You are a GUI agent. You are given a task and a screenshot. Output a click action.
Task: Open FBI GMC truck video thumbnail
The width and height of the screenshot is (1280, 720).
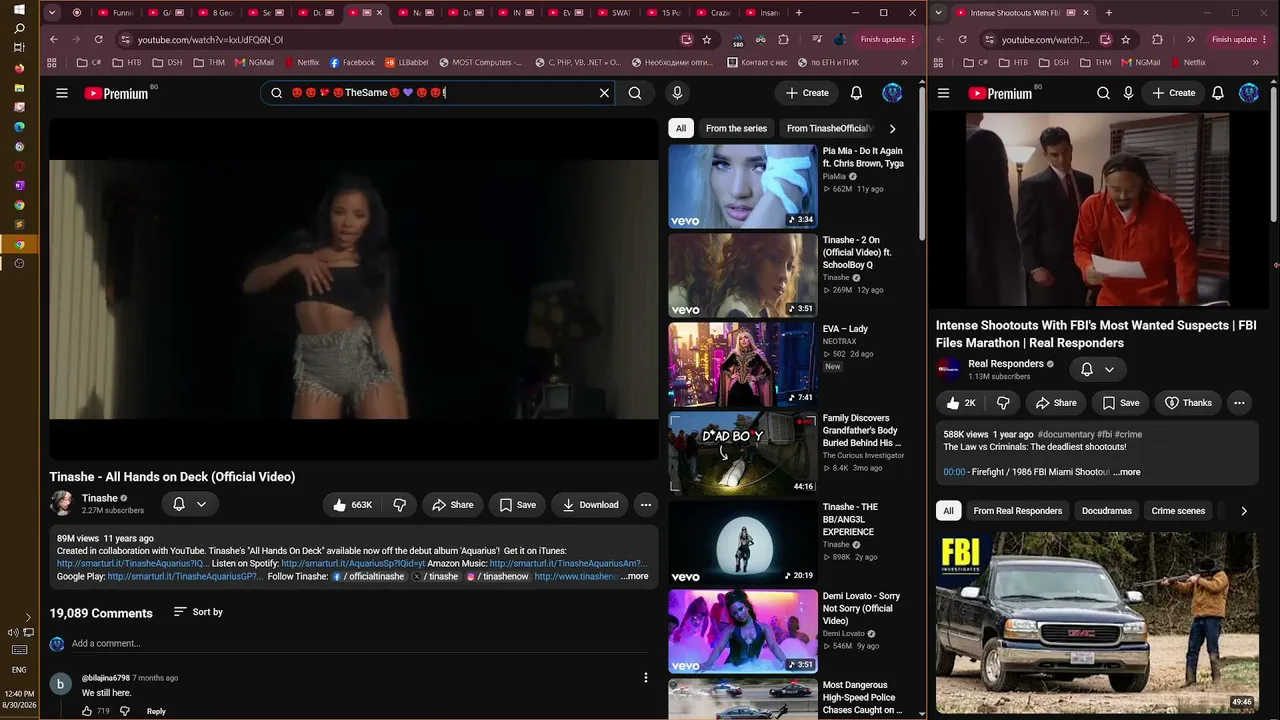click(1097, 623)
